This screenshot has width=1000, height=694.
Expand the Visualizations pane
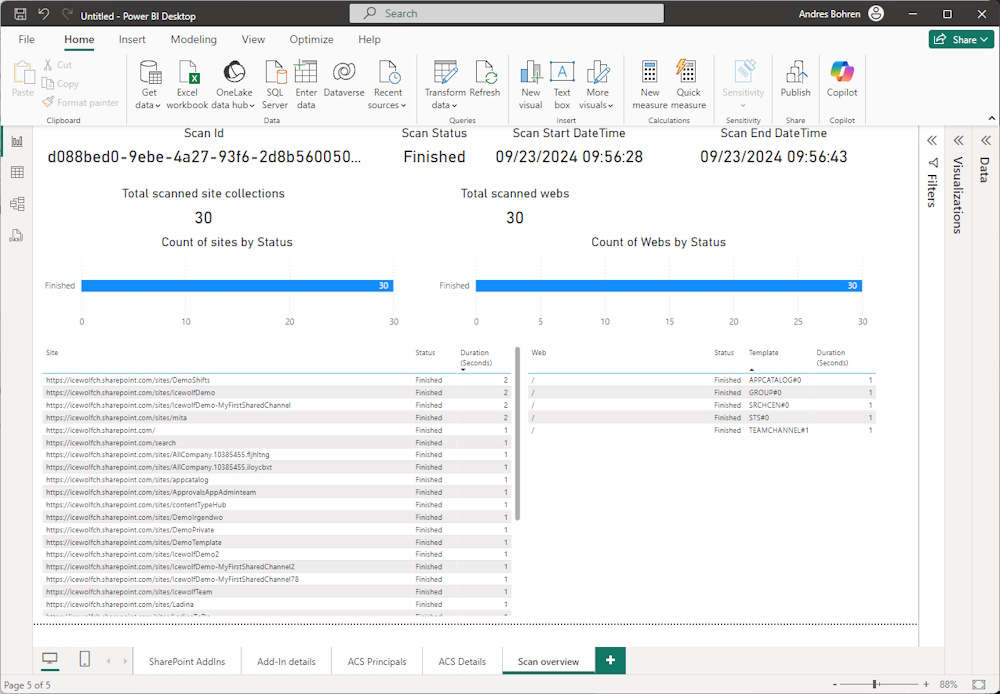(959, 140)
